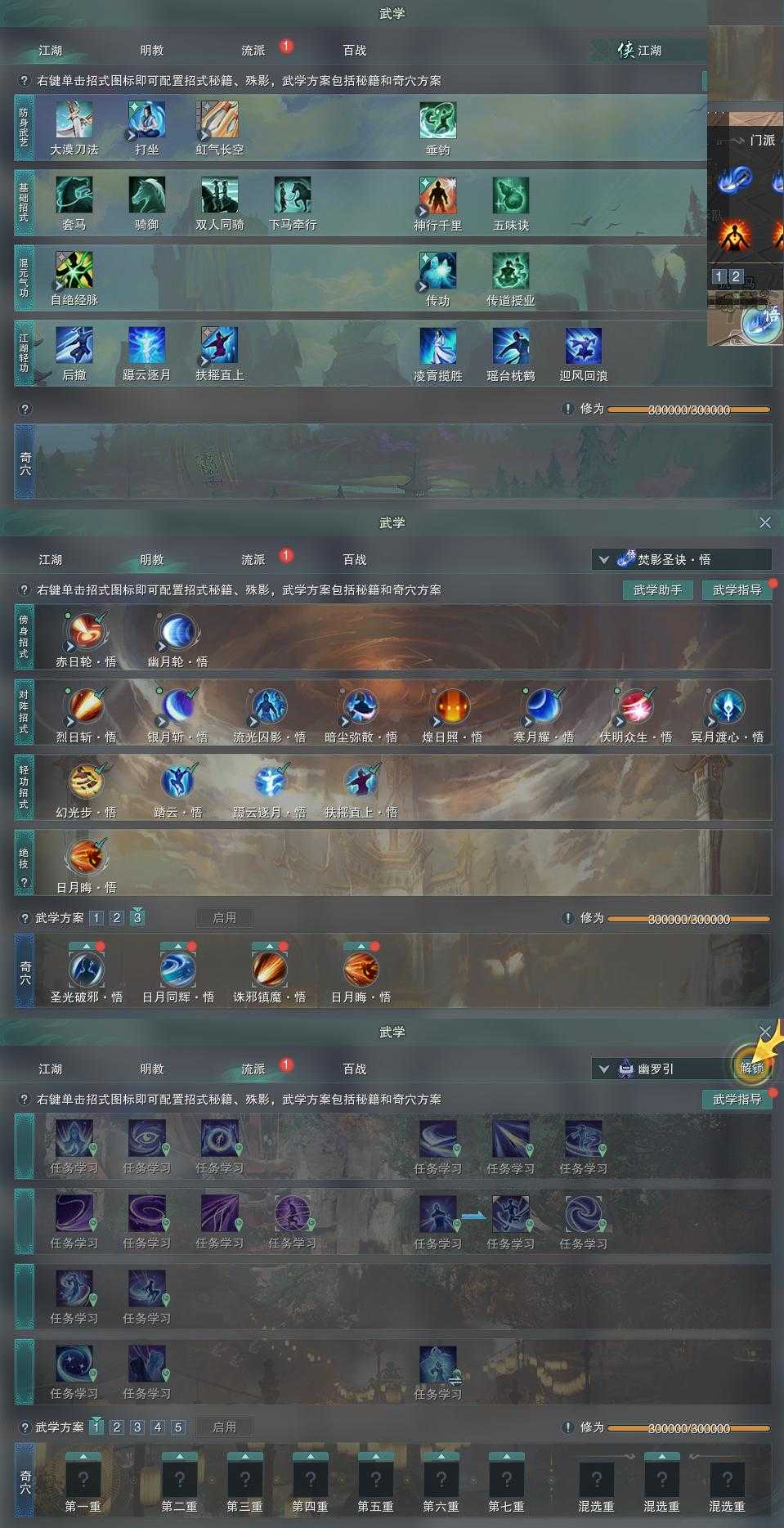Select the 冥月渡心·悟 skill icon
Viewport: 784px width, 1528px height.
tap(727, 707)
